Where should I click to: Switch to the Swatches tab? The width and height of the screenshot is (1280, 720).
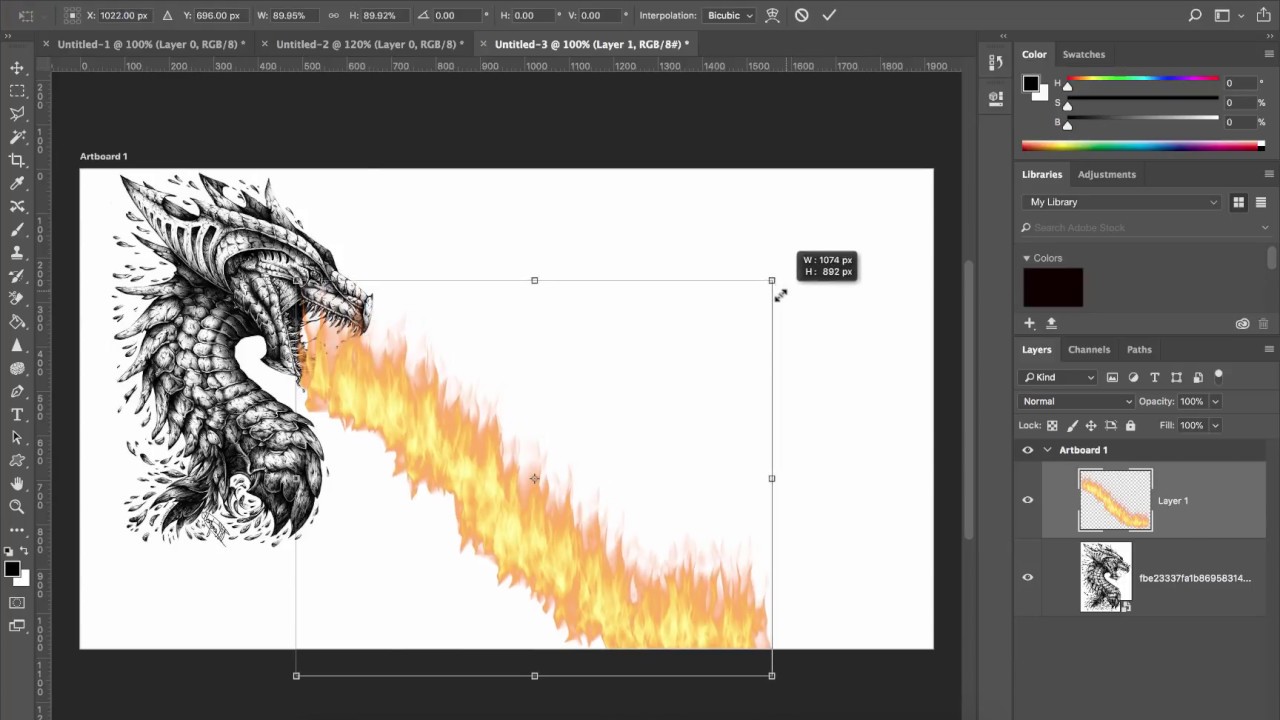[1084, 54]
